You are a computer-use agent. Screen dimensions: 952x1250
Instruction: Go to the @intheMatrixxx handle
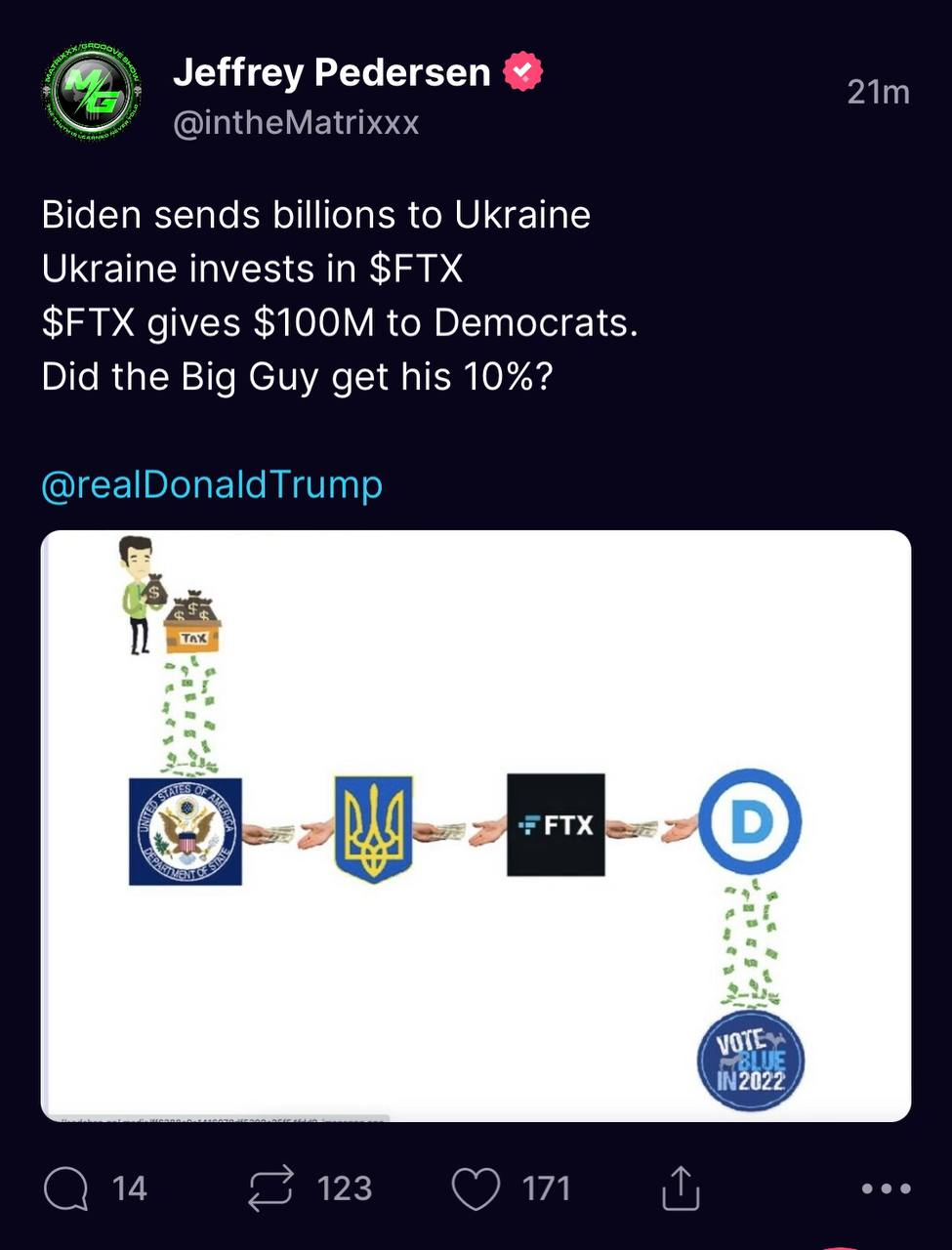click(x=297, y=122)
